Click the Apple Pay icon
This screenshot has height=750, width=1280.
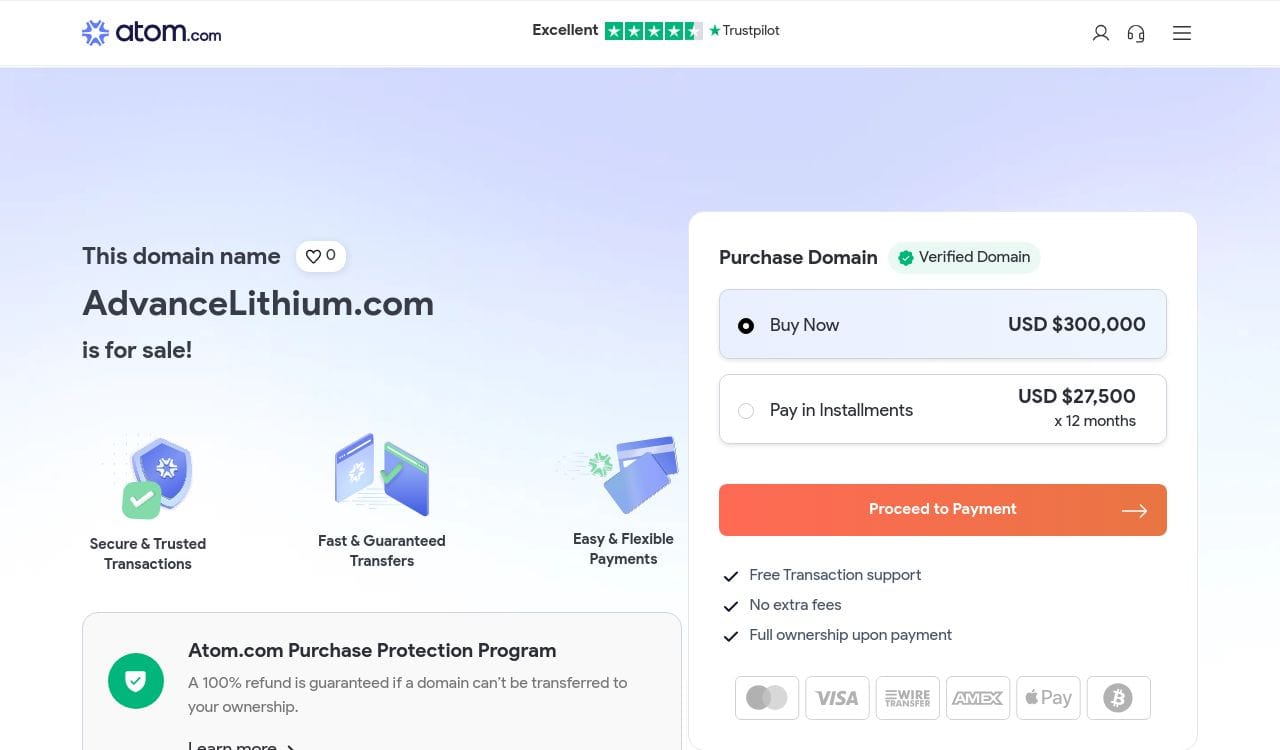[1048, 698]
